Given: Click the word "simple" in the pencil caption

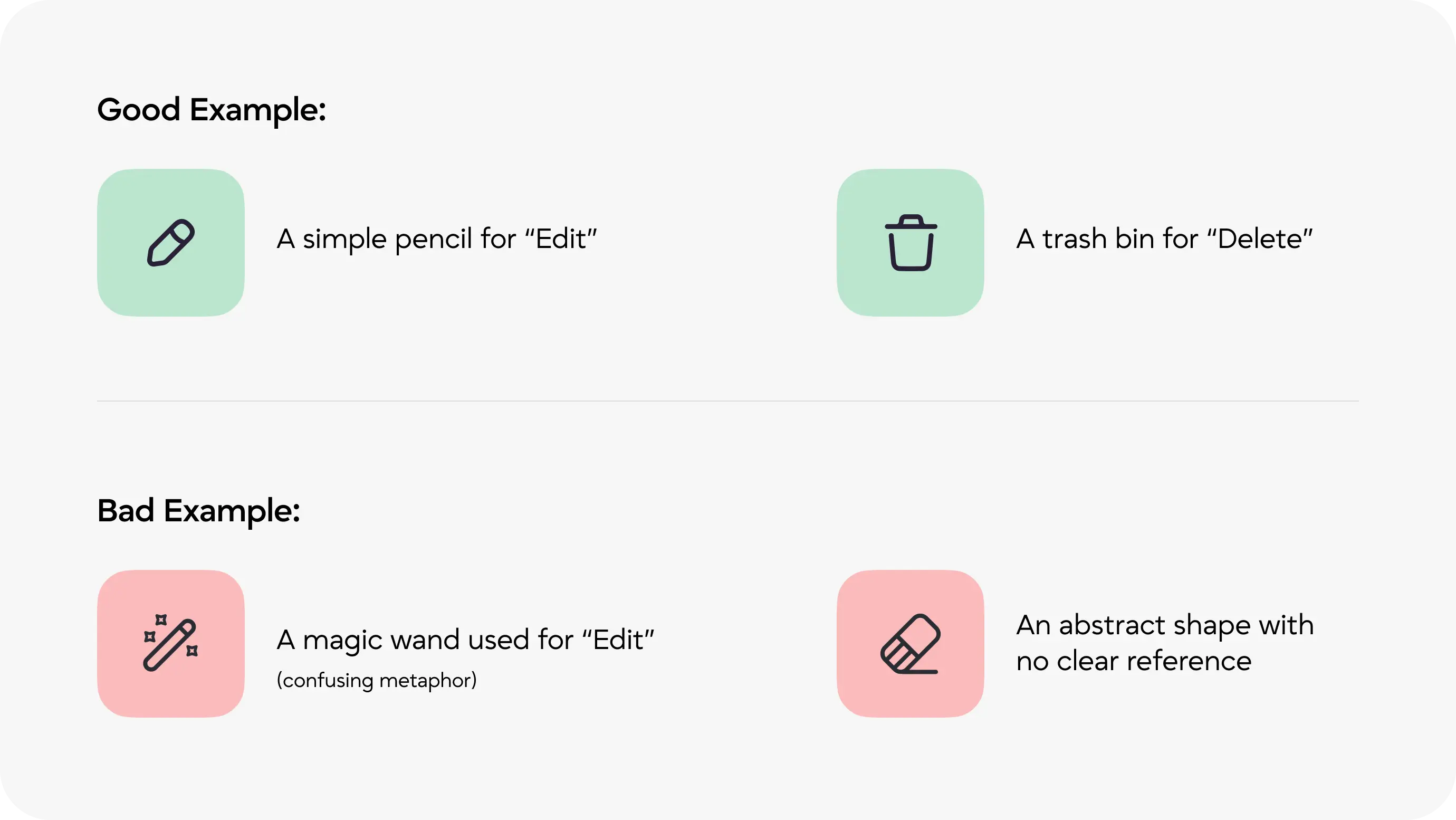Looking at the screenshot, I should point(344,239).
